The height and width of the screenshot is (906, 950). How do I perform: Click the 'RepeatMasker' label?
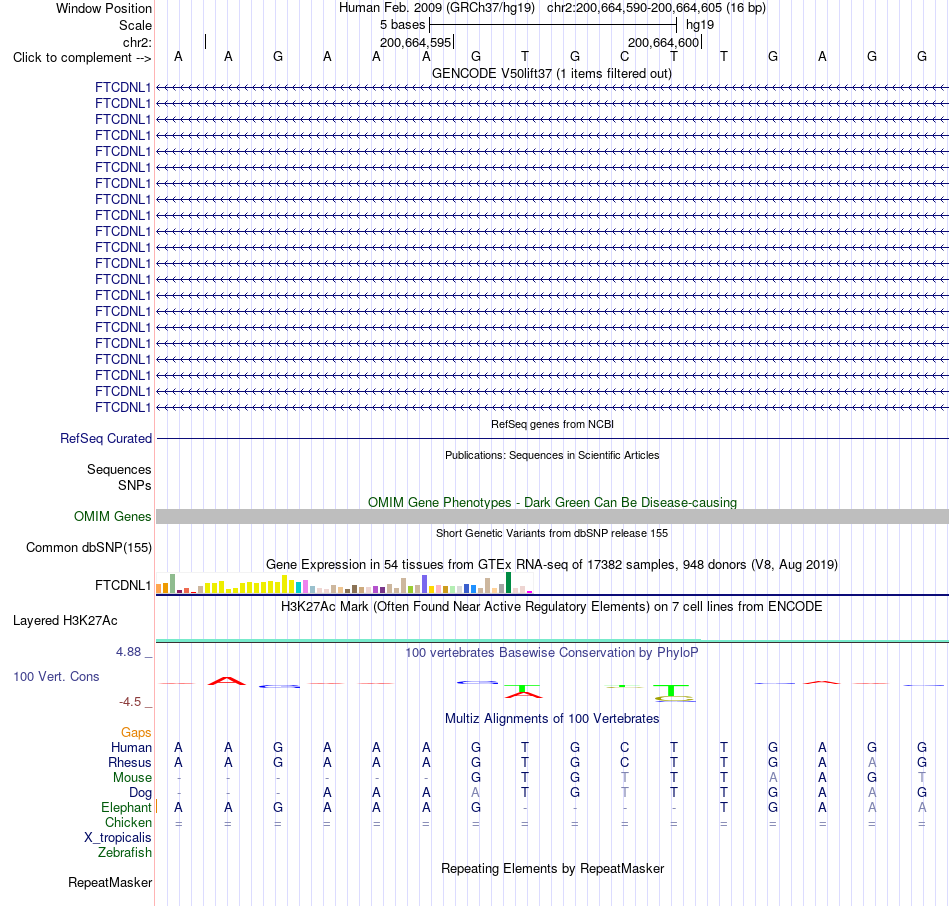110,882
